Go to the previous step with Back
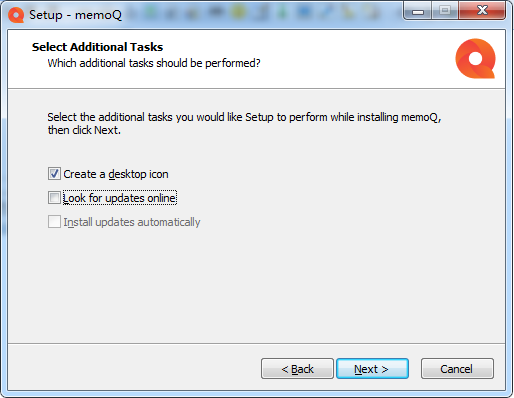 point(297,369)
